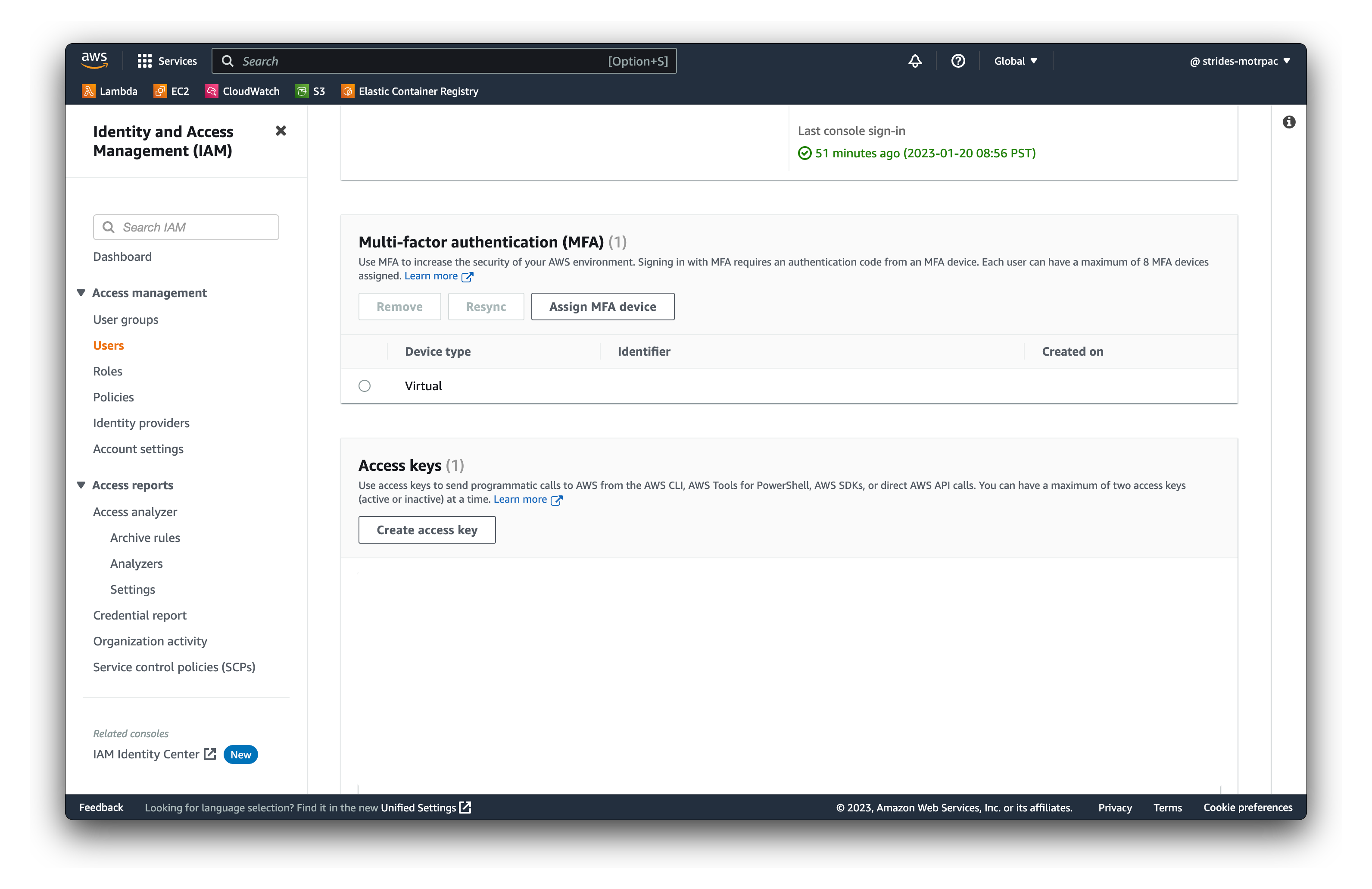
Task: Open the Services grid menu icon
Action: [144, 61]
